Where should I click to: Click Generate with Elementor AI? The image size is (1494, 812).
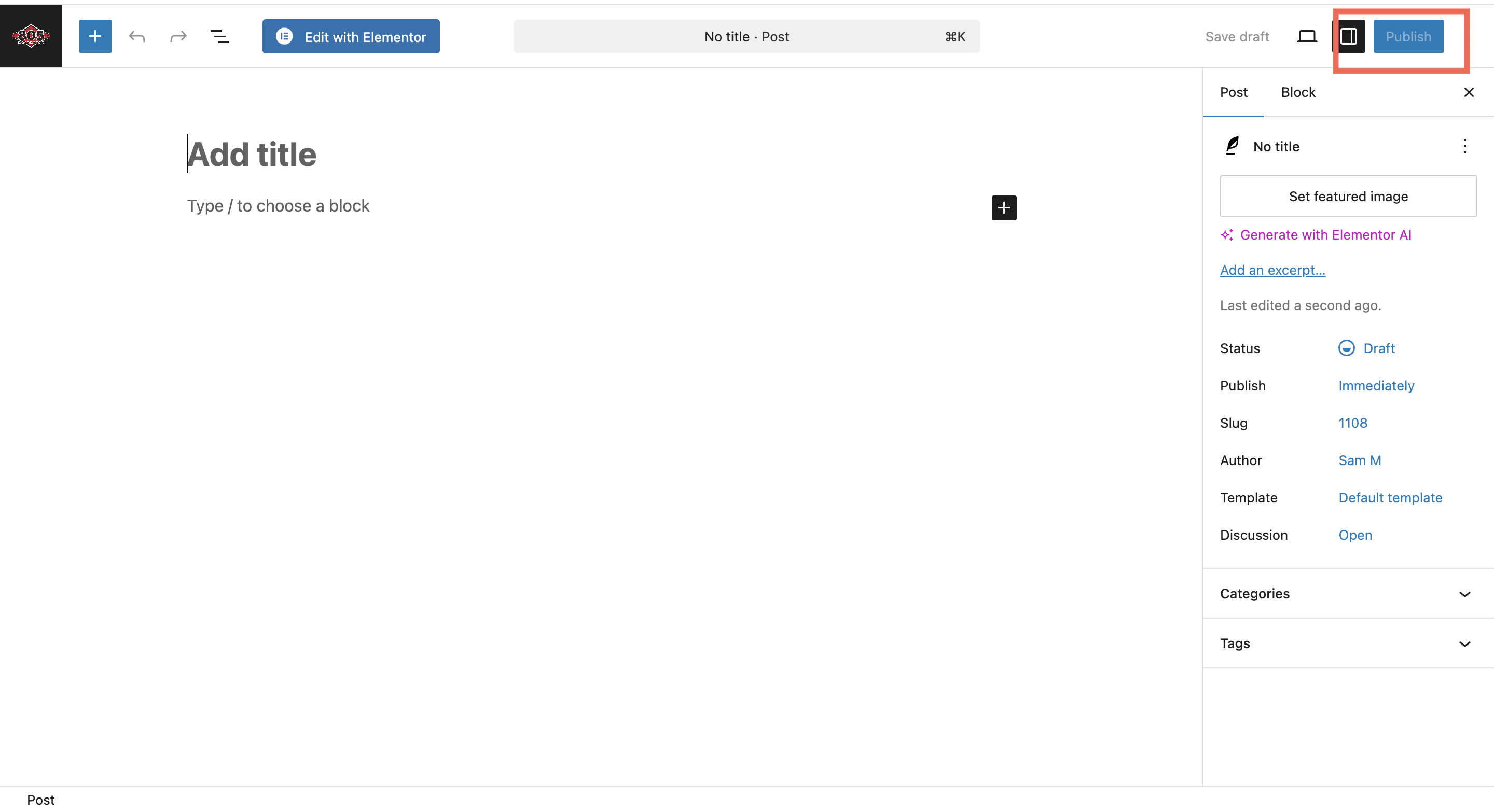[x=1316, y=235]
